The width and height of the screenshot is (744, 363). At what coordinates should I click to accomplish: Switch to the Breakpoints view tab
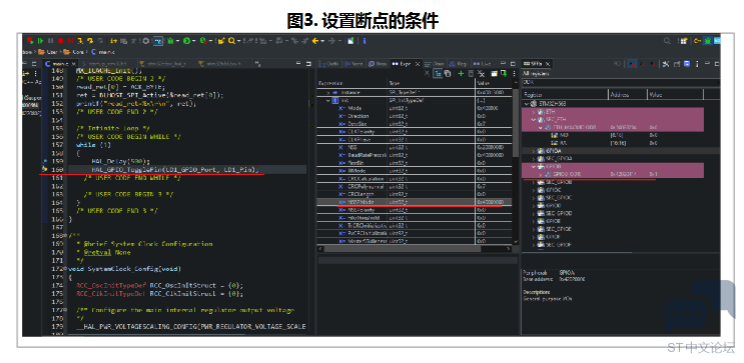(377, 64)
